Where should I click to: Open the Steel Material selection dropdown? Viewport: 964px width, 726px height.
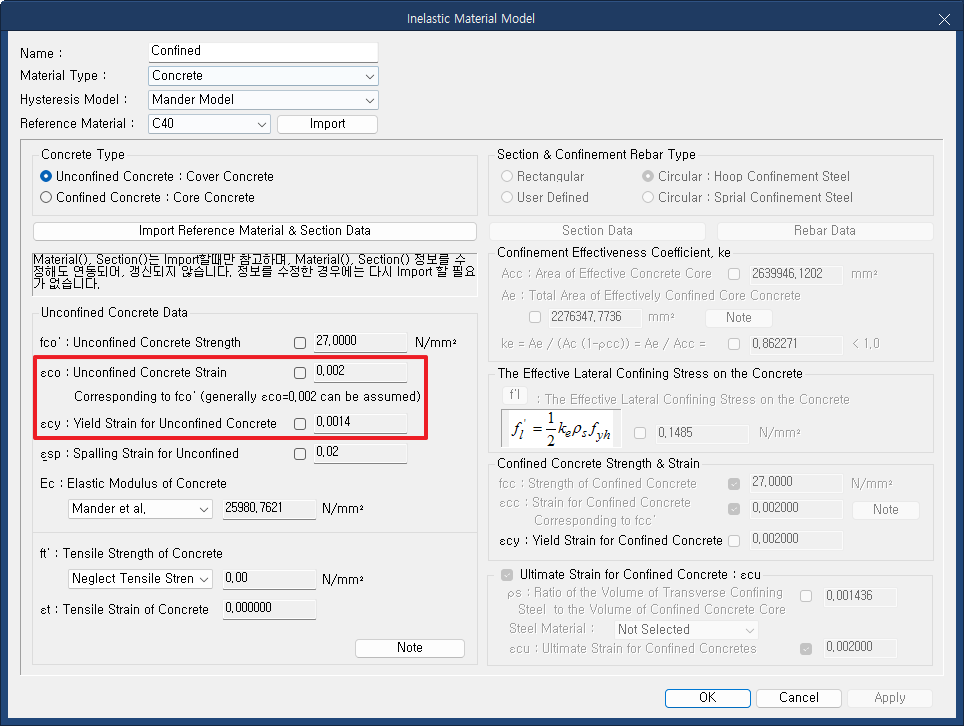pyautogui.click(x=685, y=629)
